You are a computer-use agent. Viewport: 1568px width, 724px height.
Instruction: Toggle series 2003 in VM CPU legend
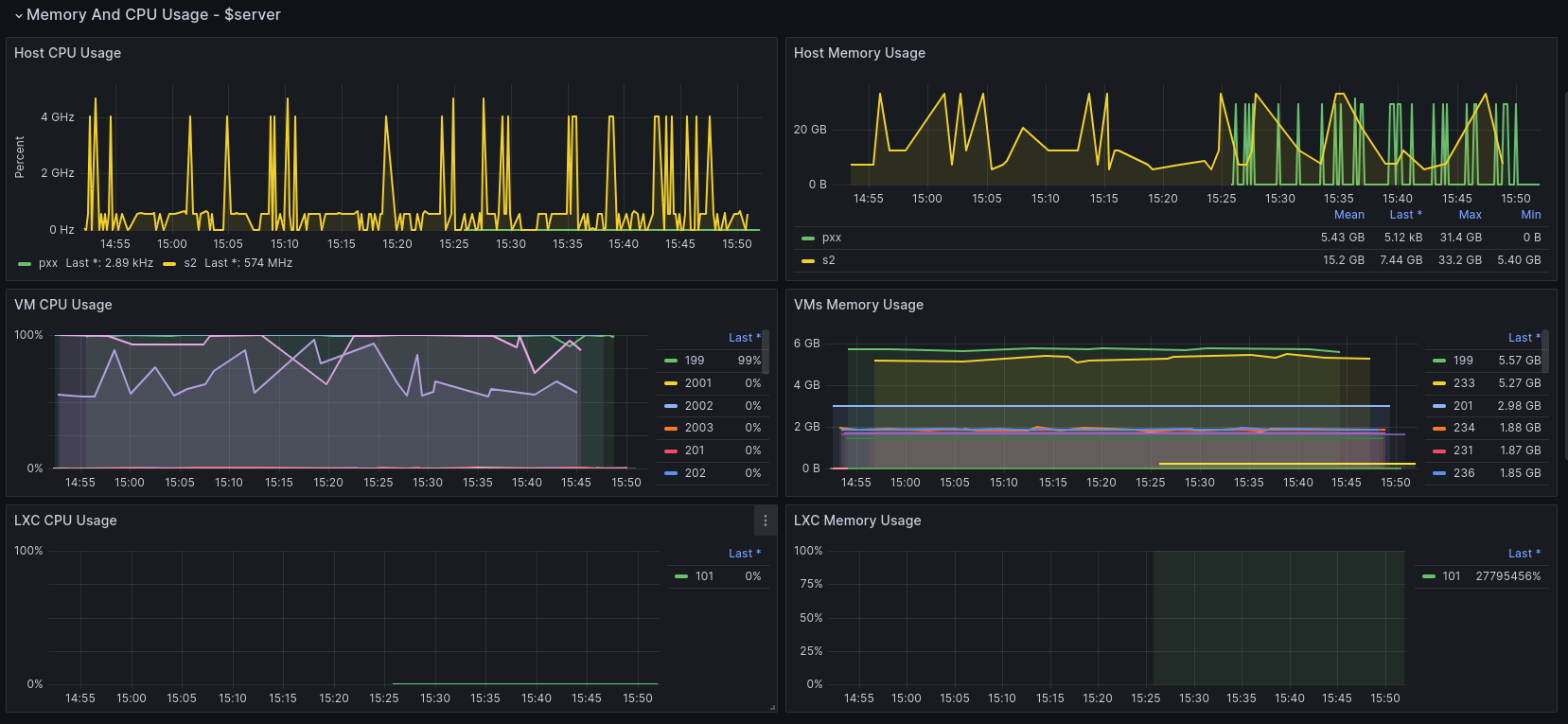[x=699, y=428]
